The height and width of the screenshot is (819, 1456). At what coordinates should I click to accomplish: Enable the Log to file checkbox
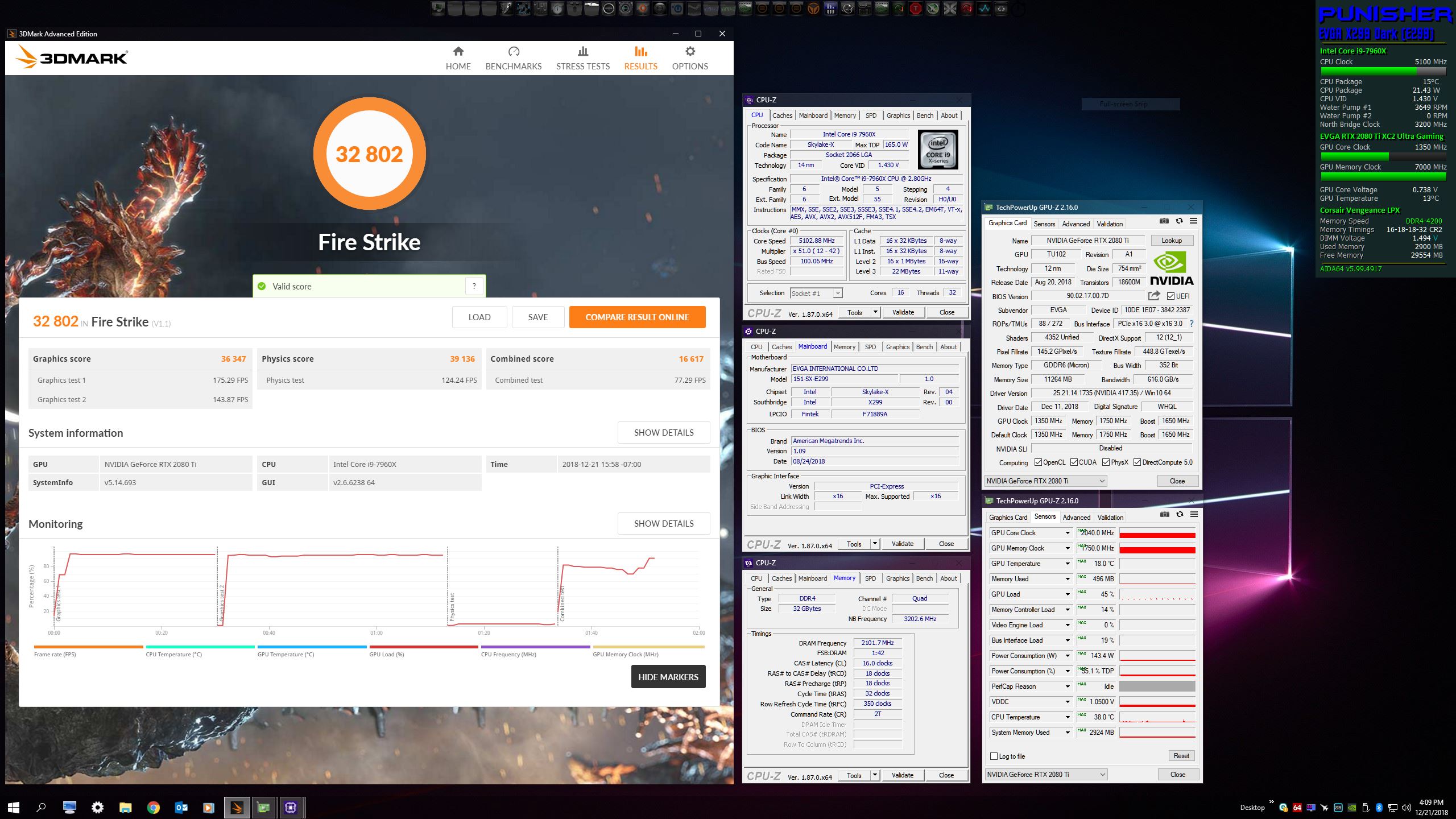click(994, 756)
